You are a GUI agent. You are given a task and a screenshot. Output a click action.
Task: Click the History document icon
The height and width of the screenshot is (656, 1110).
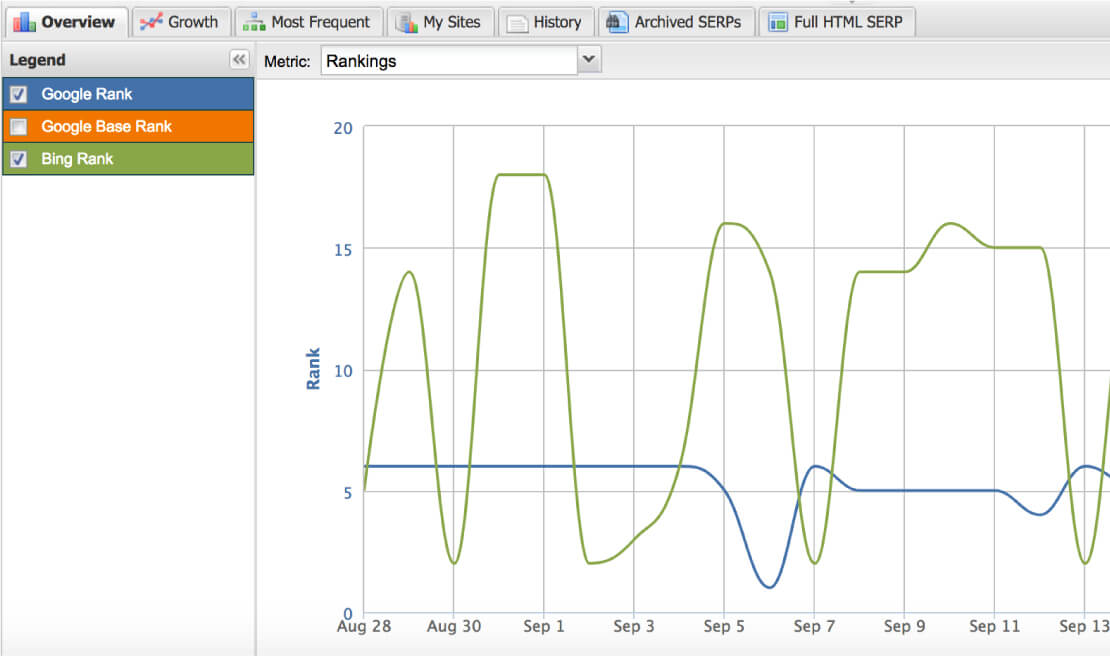pos(517,22)
